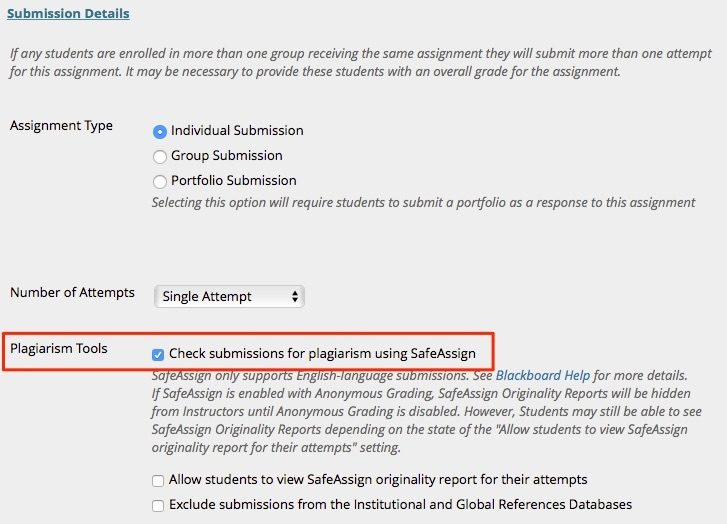Click the 'Portfolio Submission' label text
Viewport: 727px width, 524px height.
click(234, 181)
